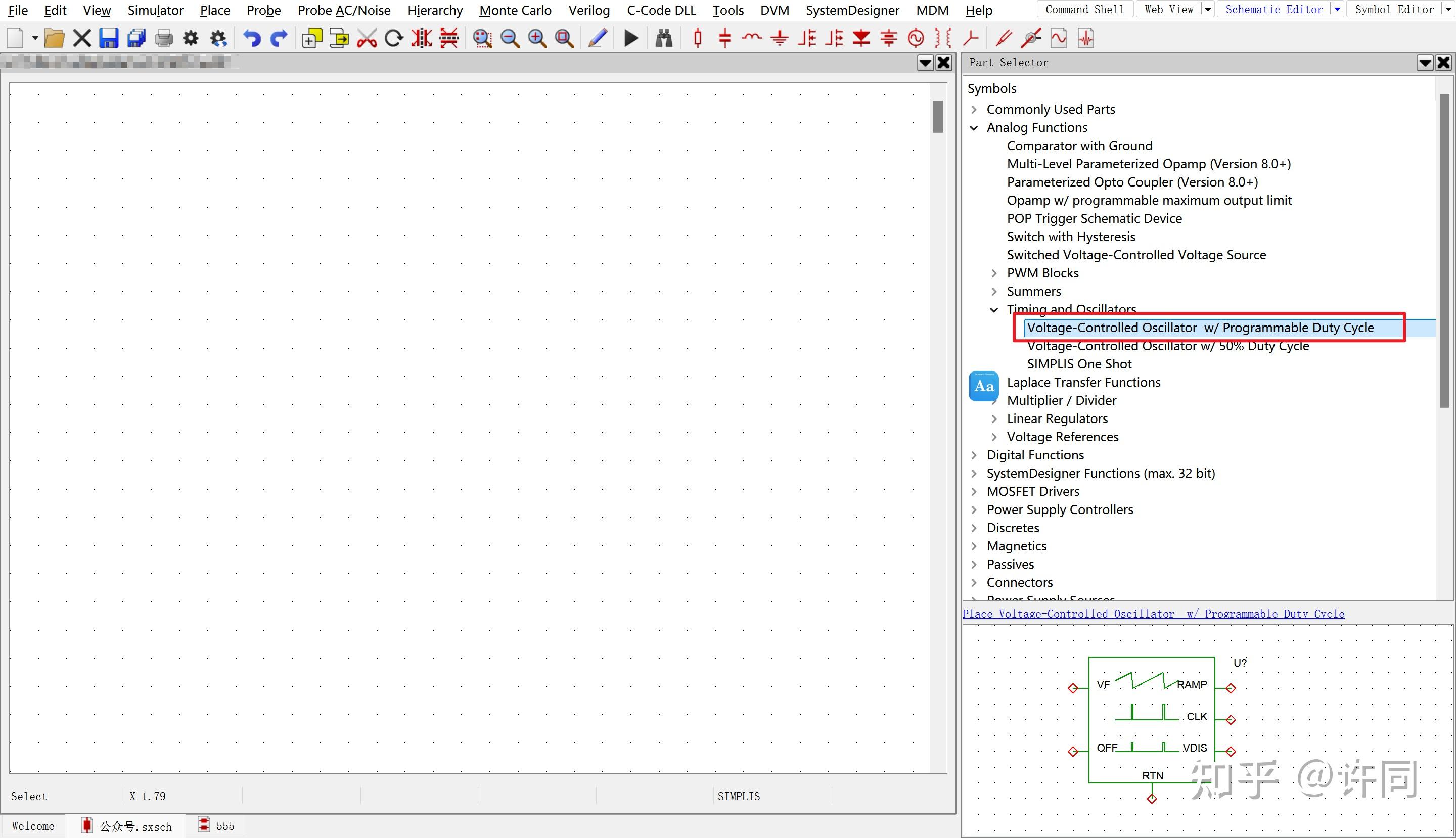Close the Part Selector panel
Image resolution: width=1456 pixels, height=838 pixels.
pos(1443,63)
